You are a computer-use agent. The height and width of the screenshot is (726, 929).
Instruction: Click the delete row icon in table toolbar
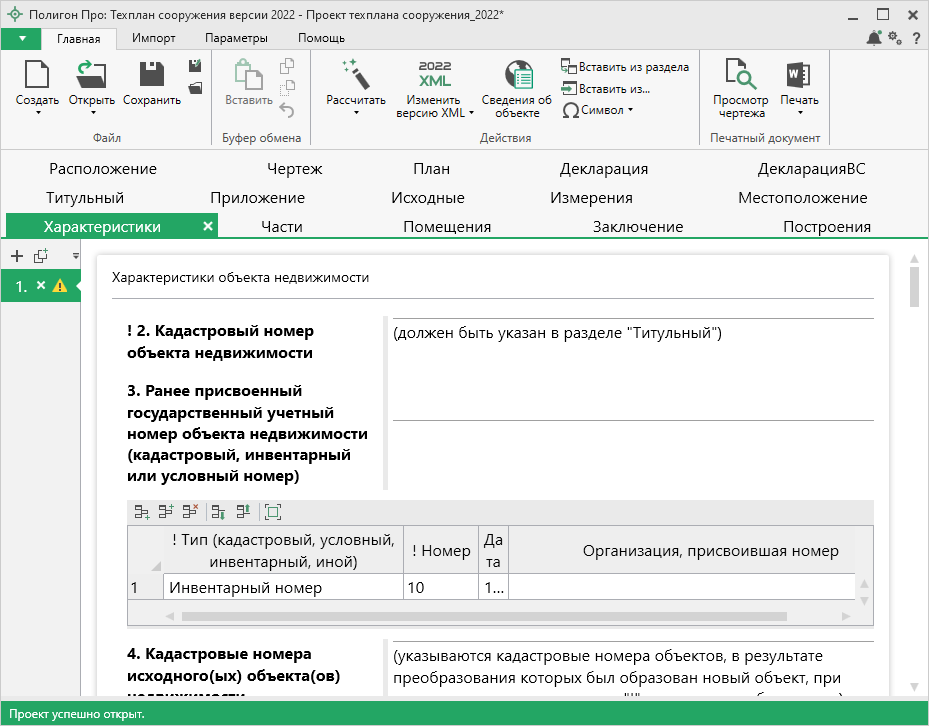coord(190,512)
